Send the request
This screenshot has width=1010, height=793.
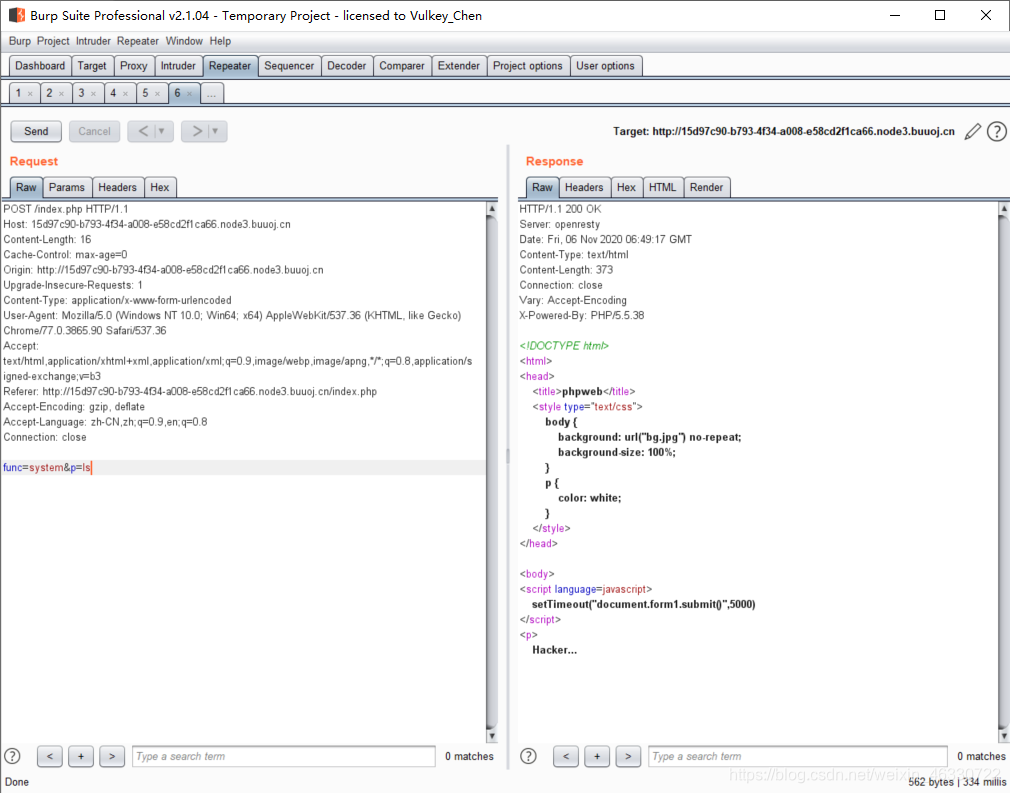point(36,131)
